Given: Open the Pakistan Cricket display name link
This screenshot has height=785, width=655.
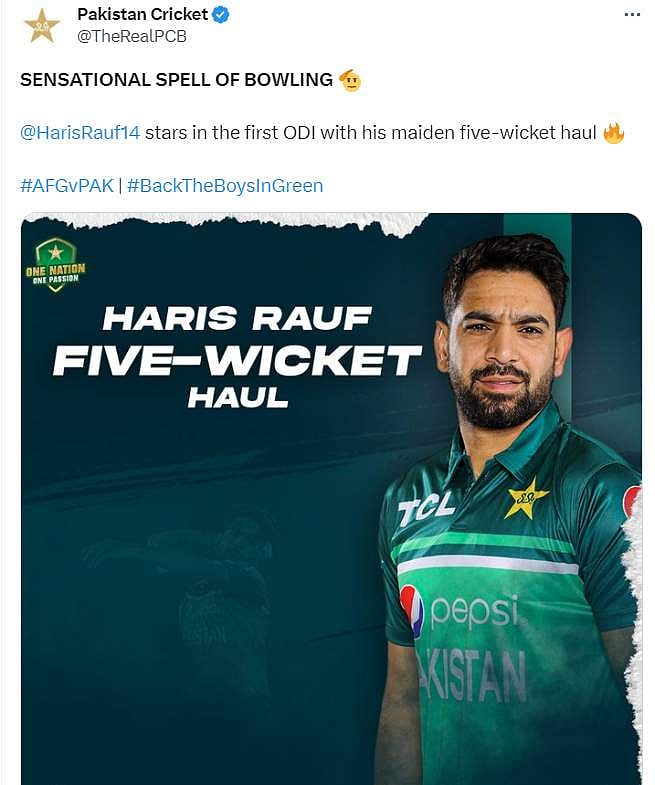Looking at the screenshot, I should point(143,15).
